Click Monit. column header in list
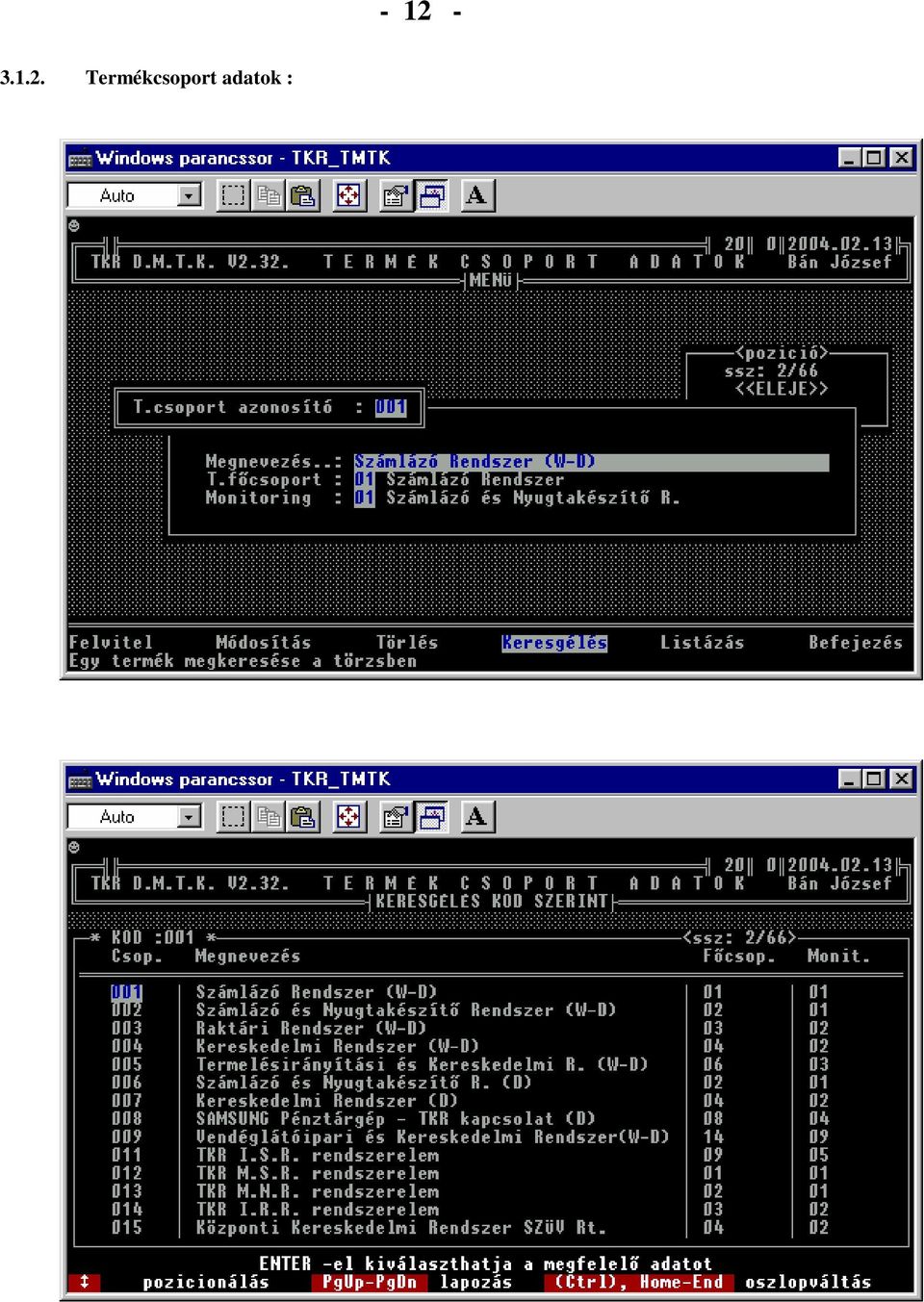The image size is (924, 1302). [x=839, y=957]
